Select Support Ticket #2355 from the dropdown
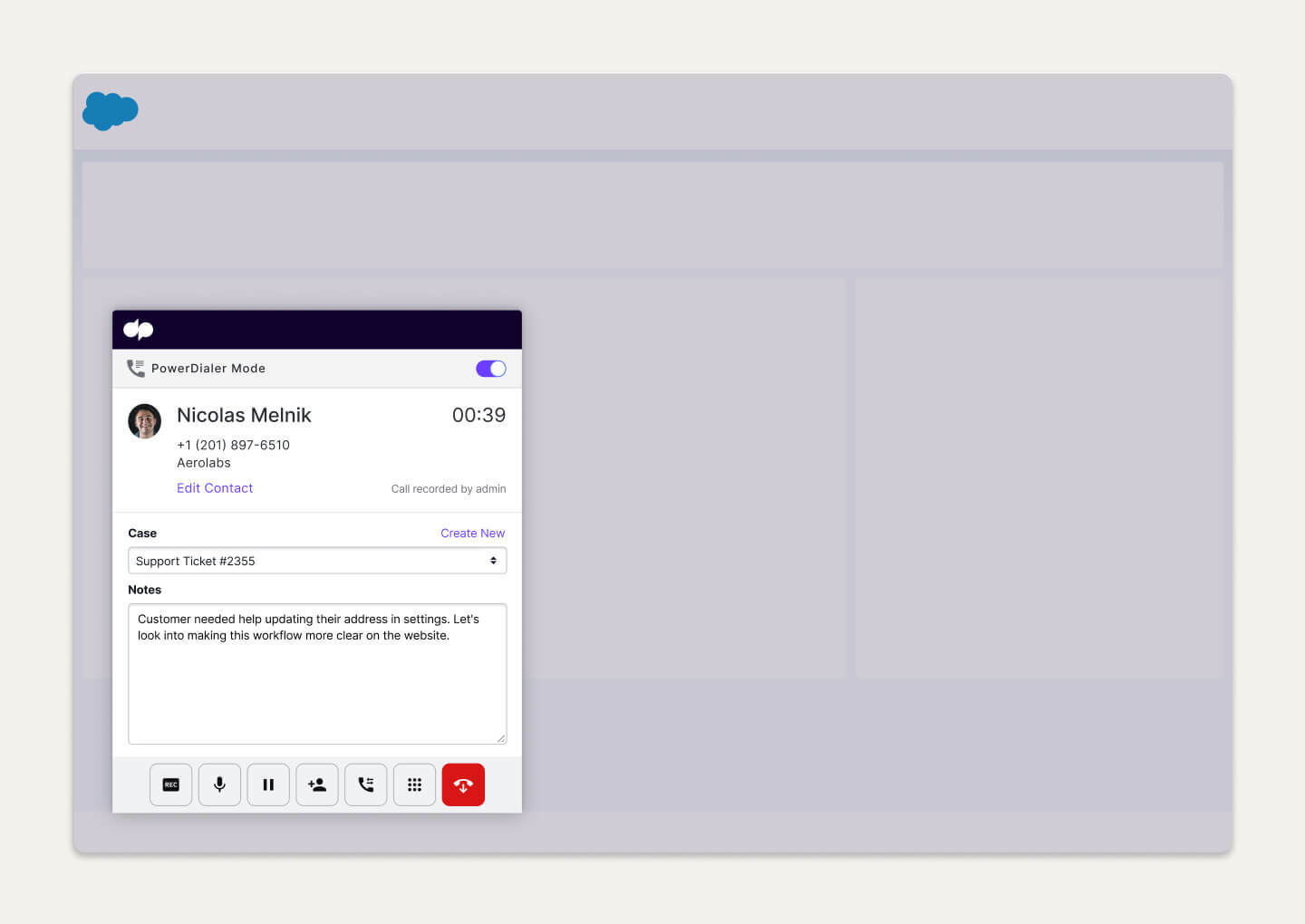The image size is (1305, 924). click(x=317, y=560)
